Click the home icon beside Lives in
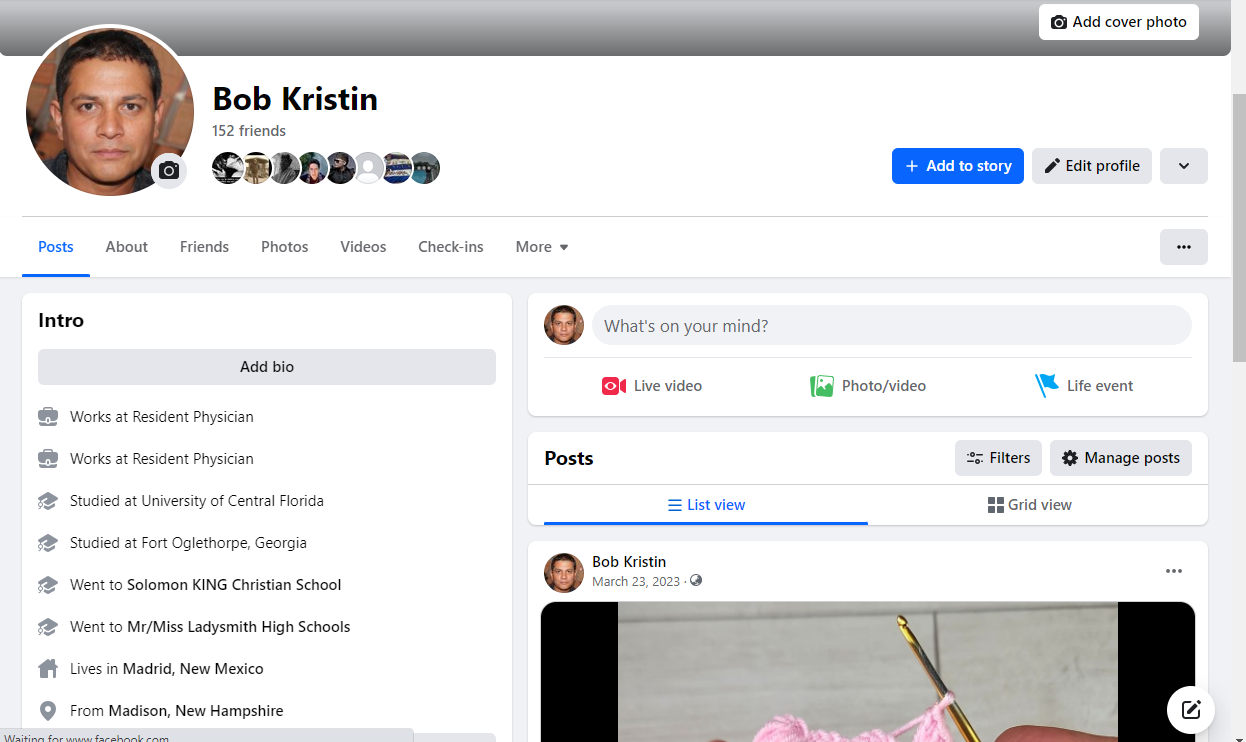 [x=47, y=668]
